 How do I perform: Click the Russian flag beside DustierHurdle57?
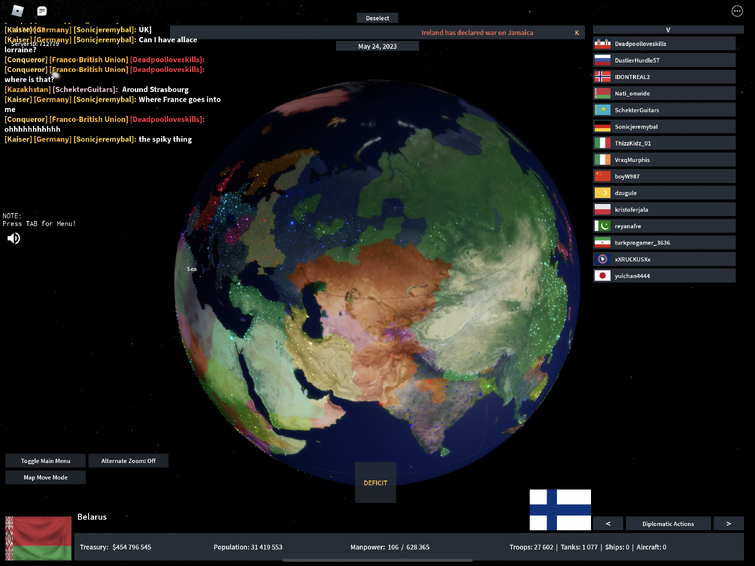coord(602,60)
